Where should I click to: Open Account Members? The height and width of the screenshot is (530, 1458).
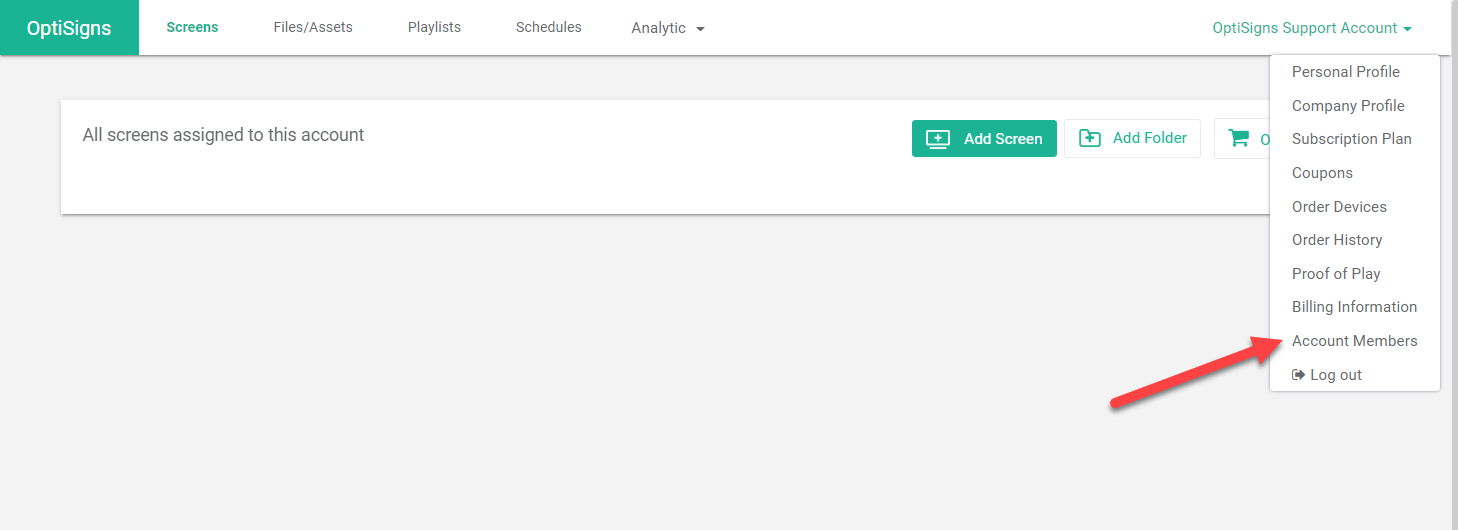coord(1355,341)
